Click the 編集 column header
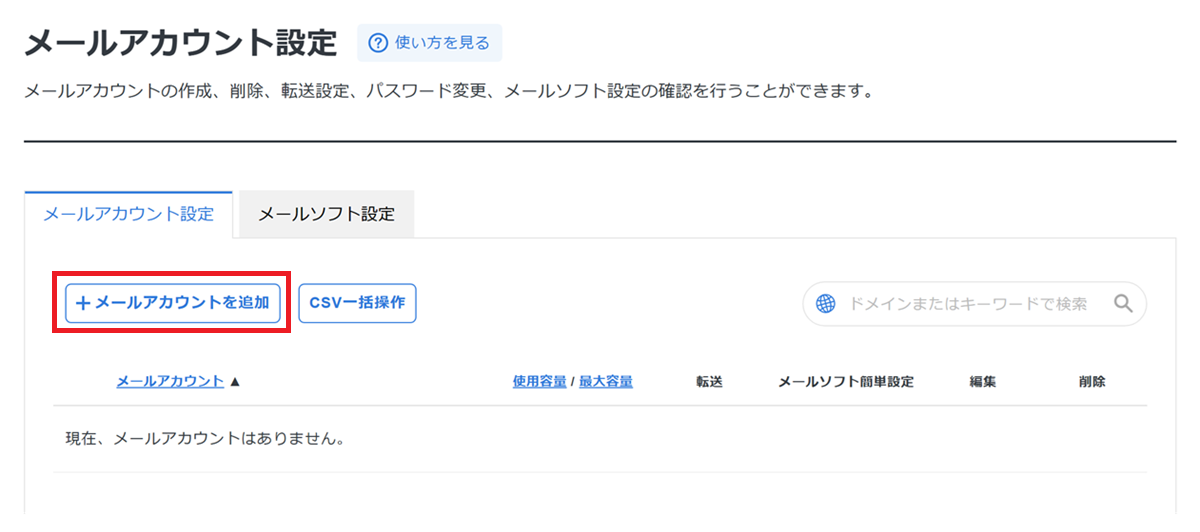1200x532 pixels. 982,381
